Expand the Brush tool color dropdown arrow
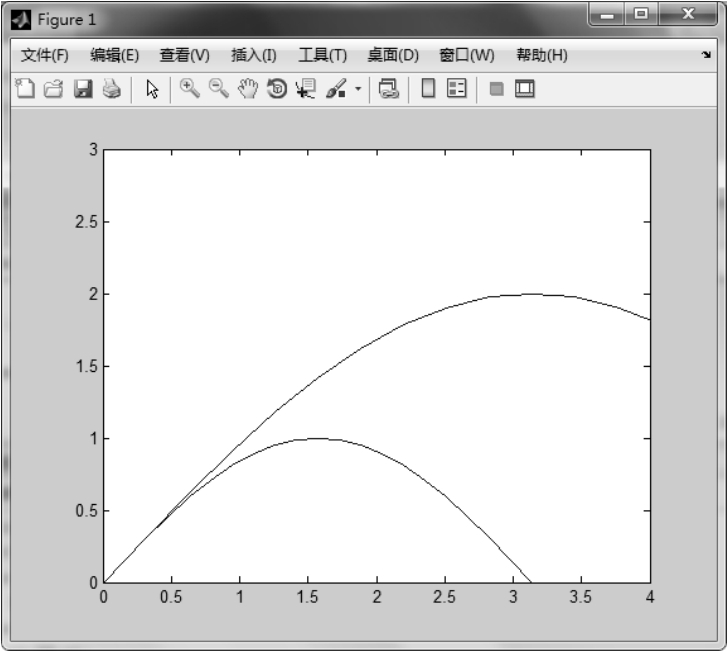This screenshot has width=727, height=651. (358, 90)
